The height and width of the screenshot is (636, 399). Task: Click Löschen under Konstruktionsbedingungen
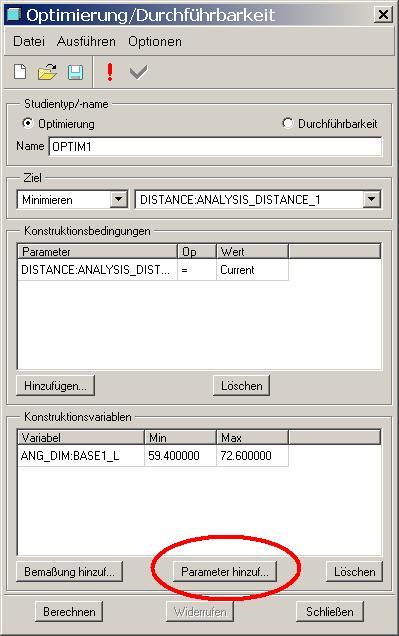[242, 385]
